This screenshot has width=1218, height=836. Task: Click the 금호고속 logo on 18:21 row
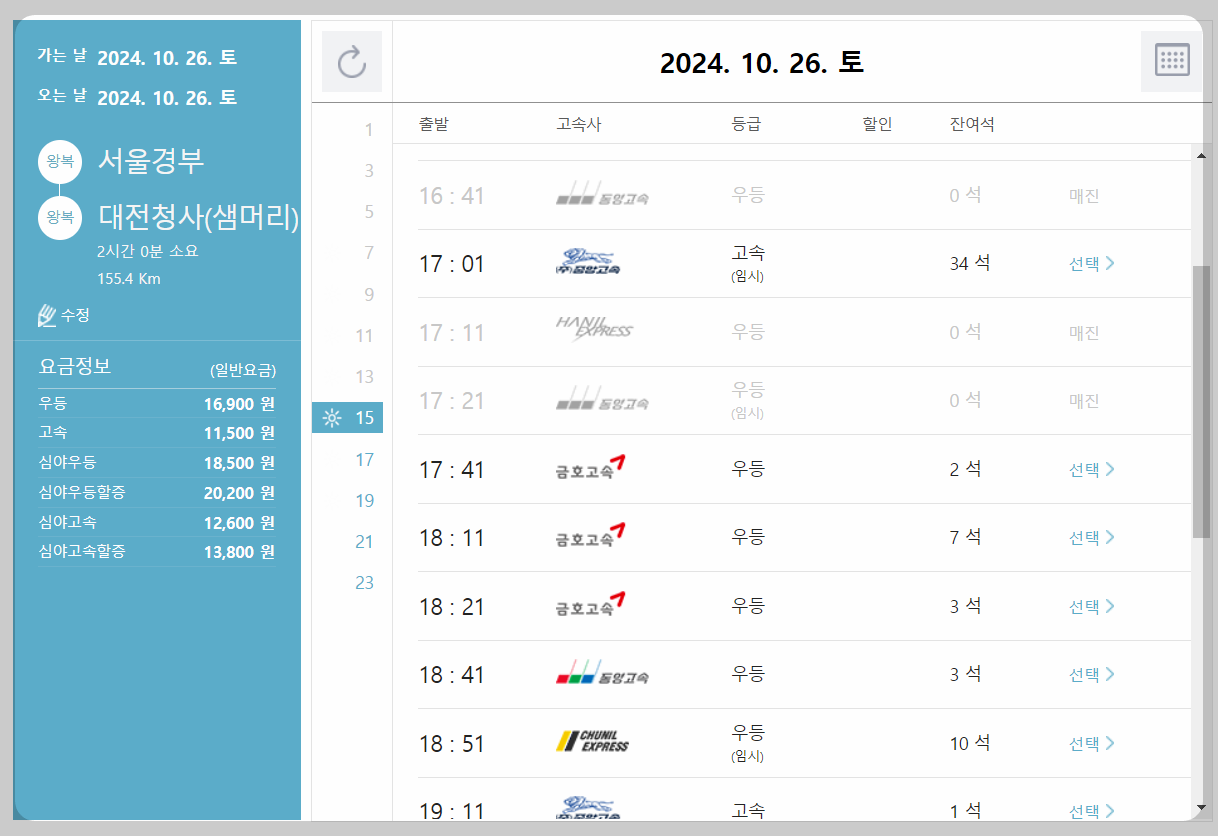pyautogui.click(x=591, y=605)
